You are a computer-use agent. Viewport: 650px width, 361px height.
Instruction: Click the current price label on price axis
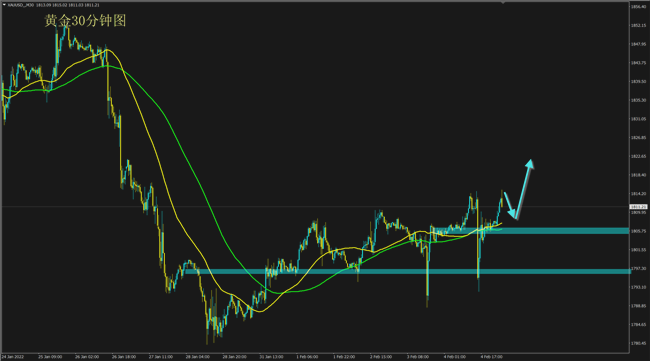pos(638,206)
